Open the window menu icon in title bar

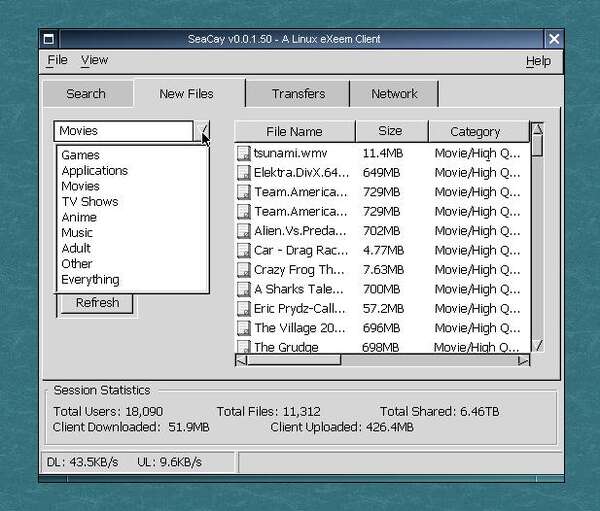49,39
